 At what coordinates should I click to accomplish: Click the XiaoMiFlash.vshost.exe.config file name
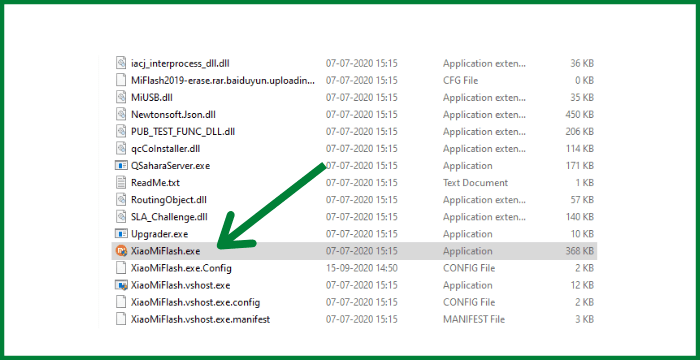[x=195, y=302]
